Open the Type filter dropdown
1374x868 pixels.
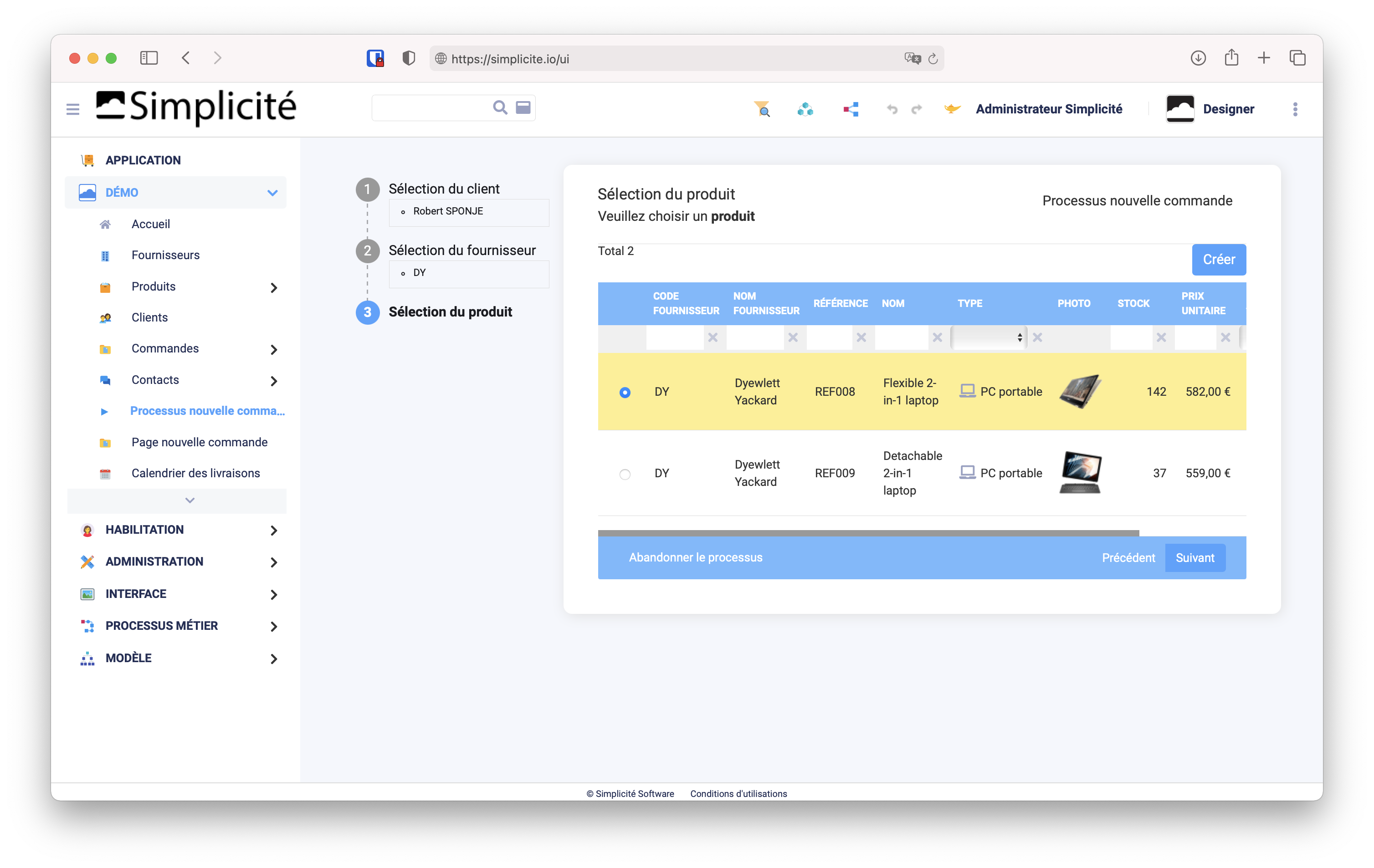pos(989,337)
